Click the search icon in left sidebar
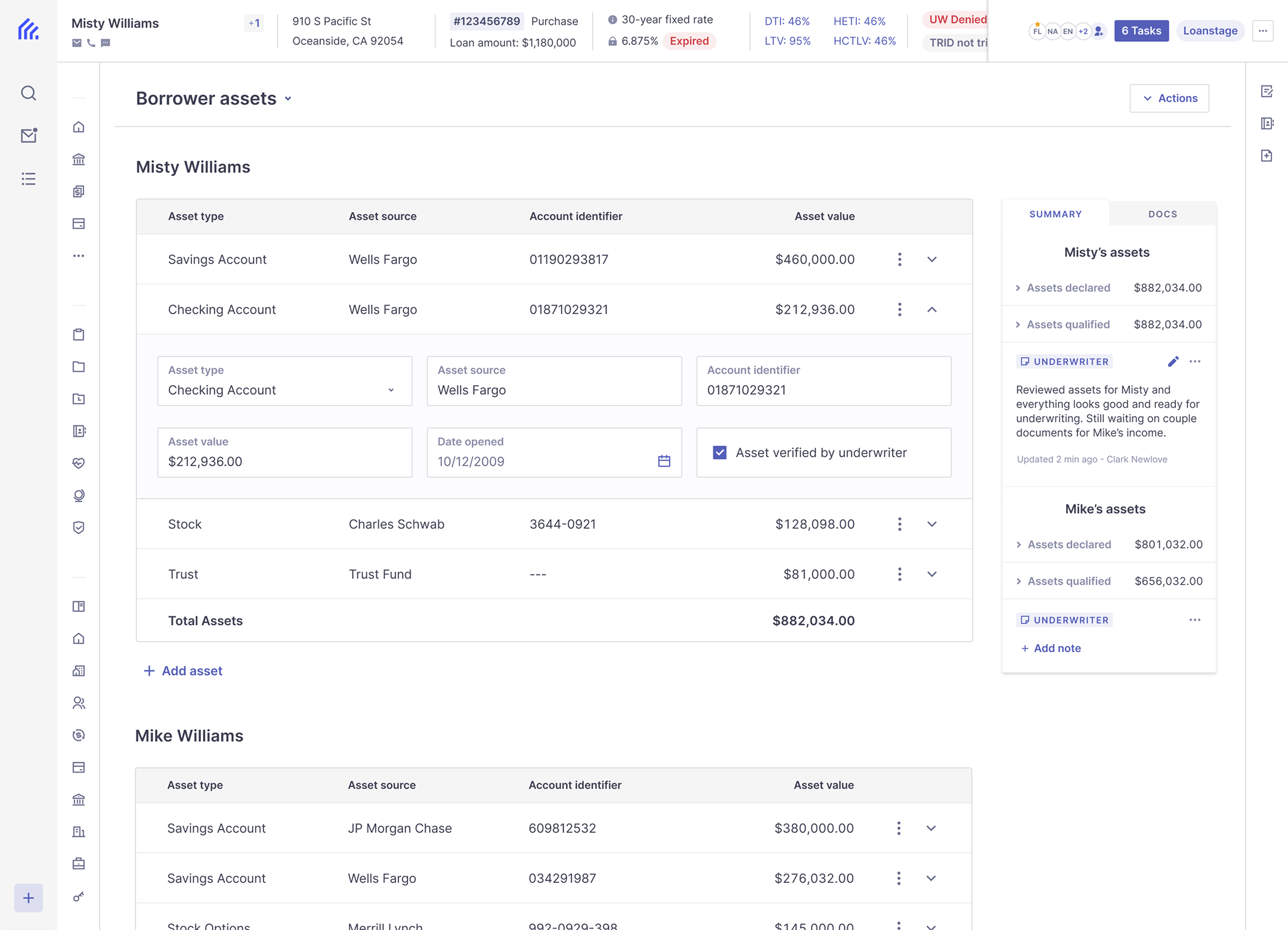The image size is (1288, 930). 28,93
